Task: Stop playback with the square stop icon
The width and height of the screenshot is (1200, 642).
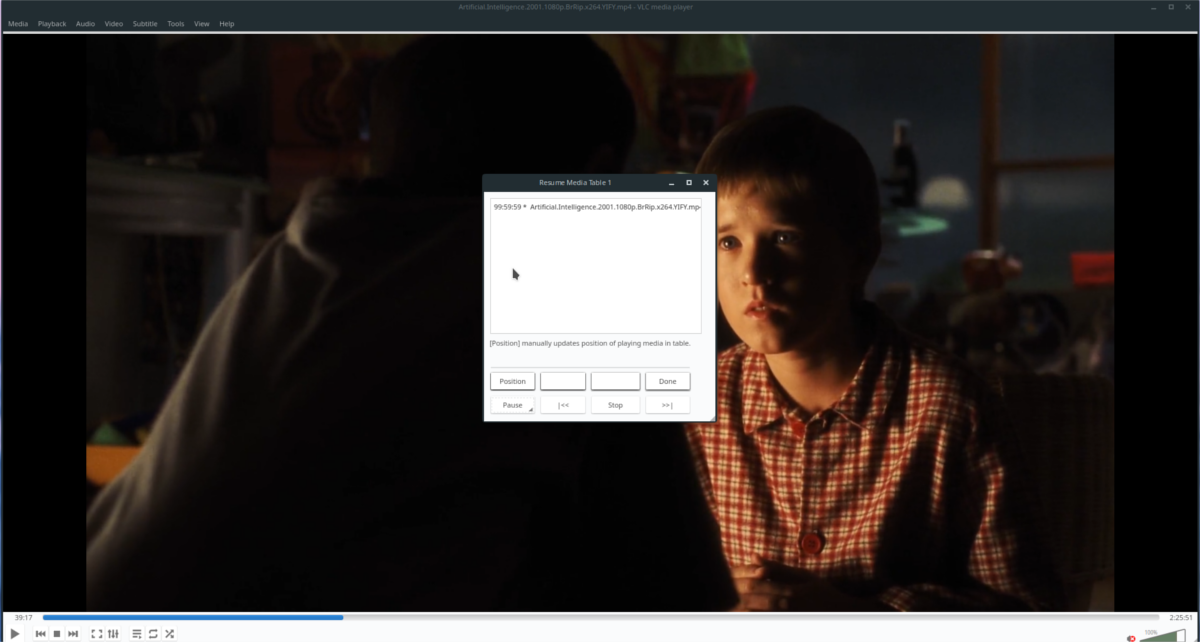Action: [x=57, y=634]
